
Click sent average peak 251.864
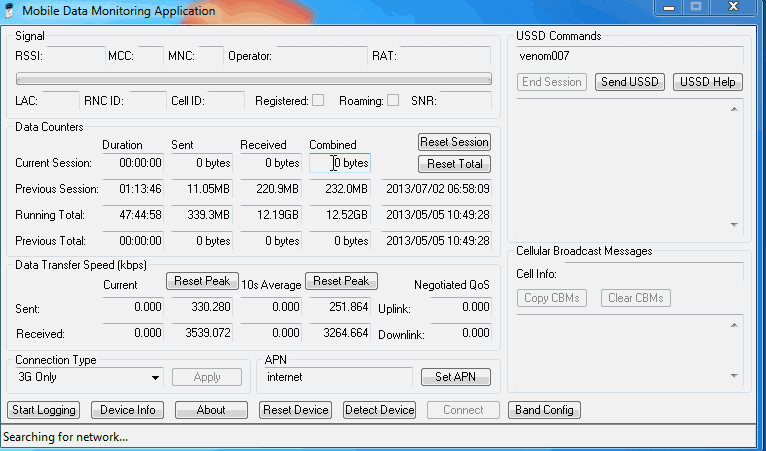click(x=340, y=307)
